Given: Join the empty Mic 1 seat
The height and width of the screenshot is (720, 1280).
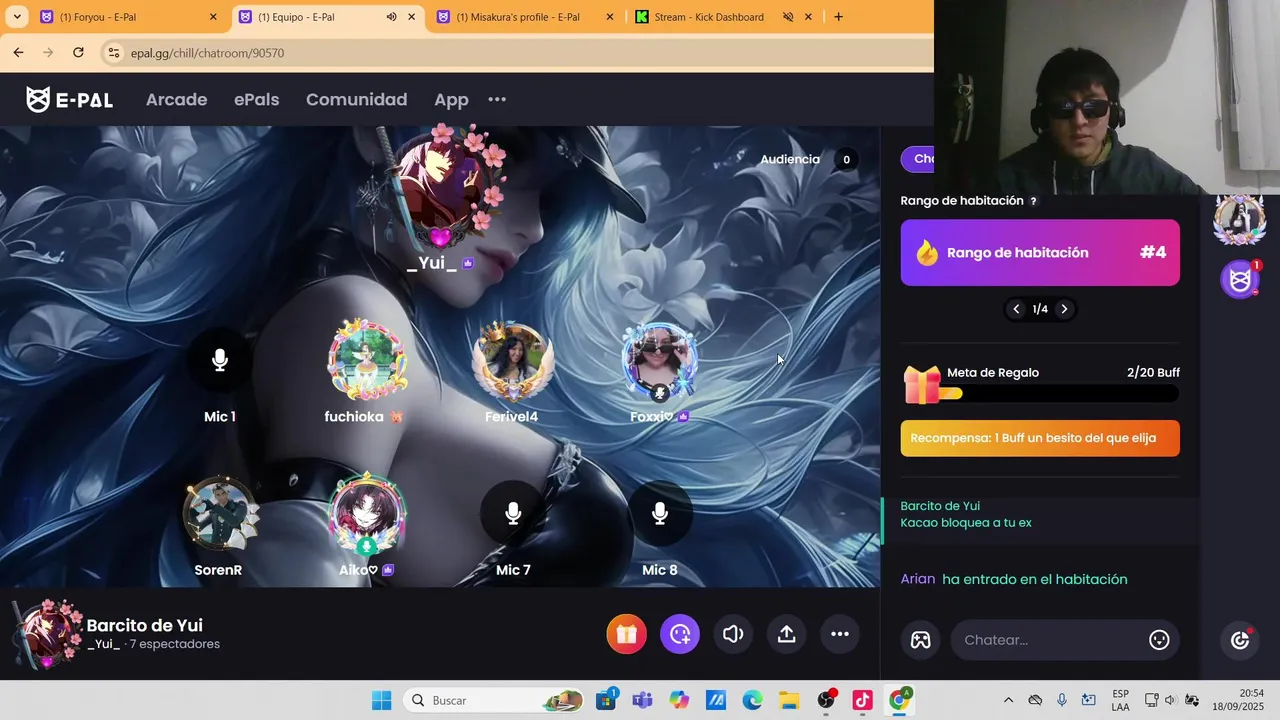Looking at the screenshot, I should [220, 361].
